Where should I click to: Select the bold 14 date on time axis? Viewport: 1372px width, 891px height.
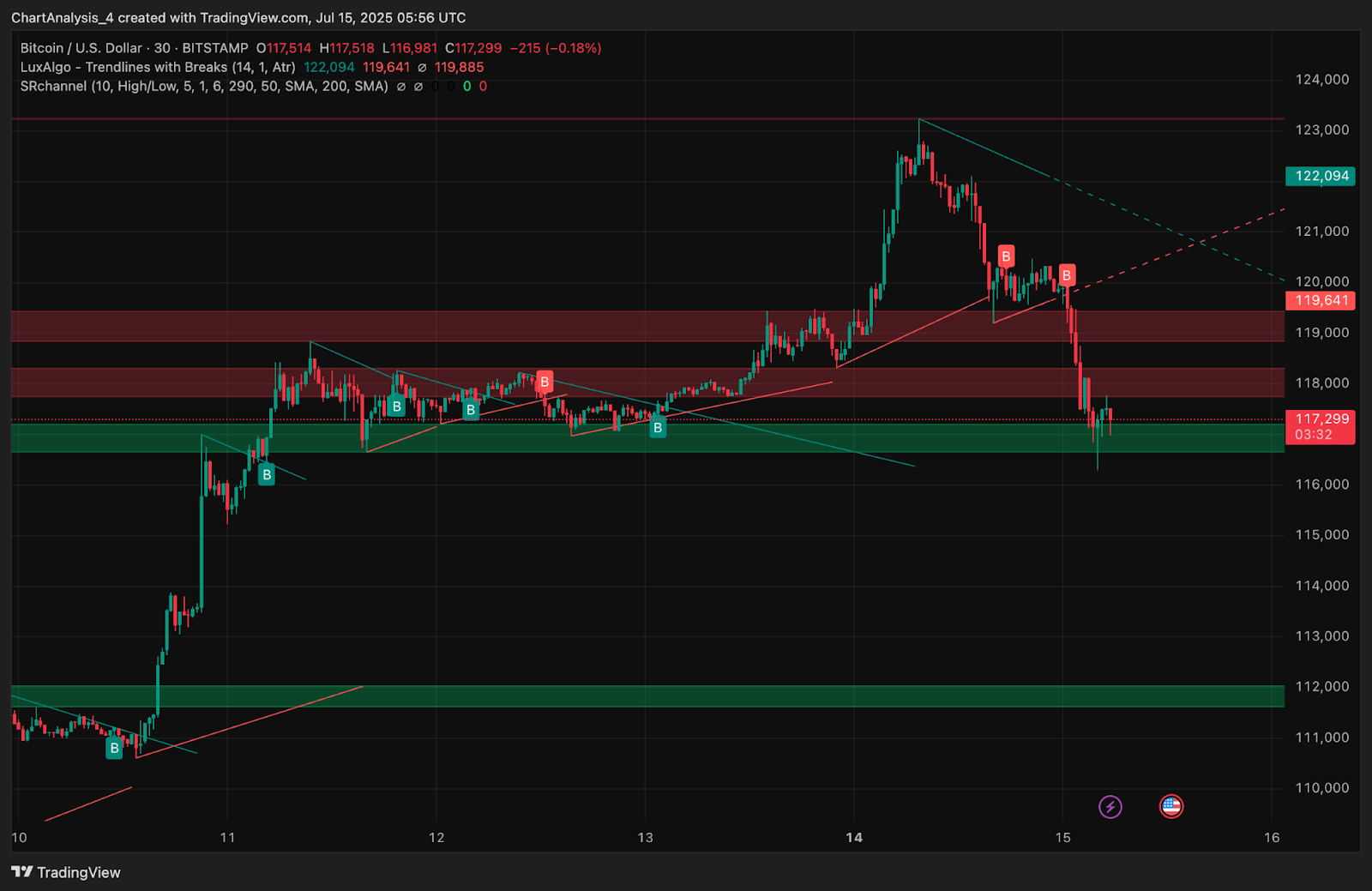[854, 837]
